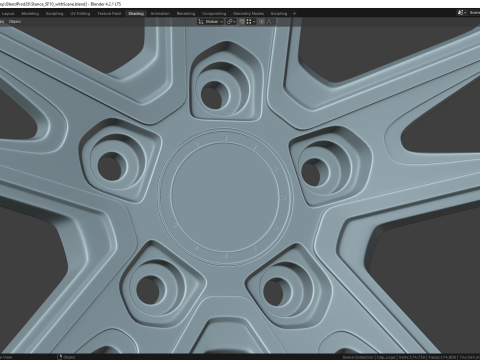Open the proportional editing falloff dropdown

pyautogui.click(x=270, y=22)
